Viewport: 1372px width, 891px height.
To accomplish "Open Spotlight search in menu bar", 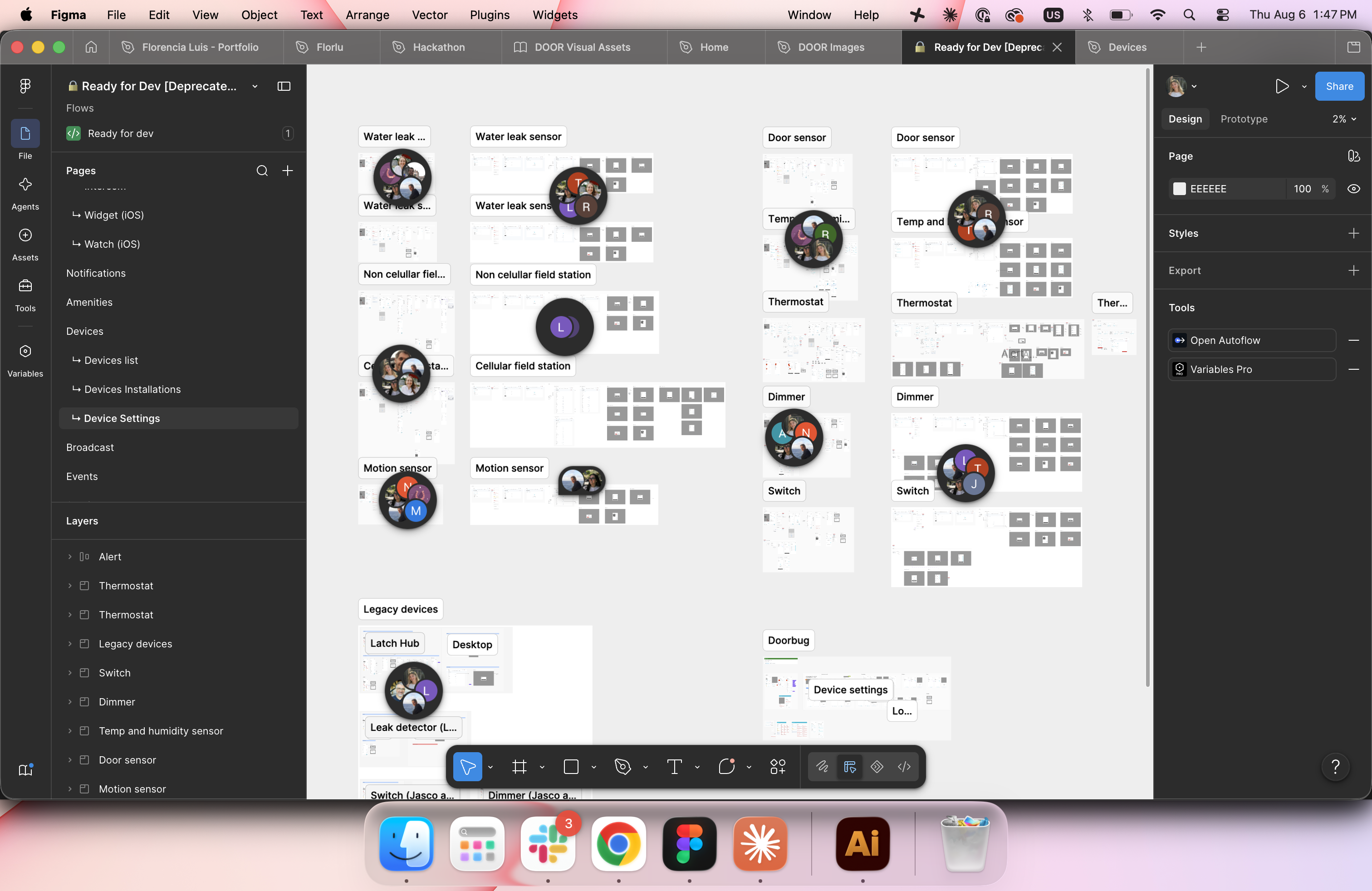I will (1189, 15).
